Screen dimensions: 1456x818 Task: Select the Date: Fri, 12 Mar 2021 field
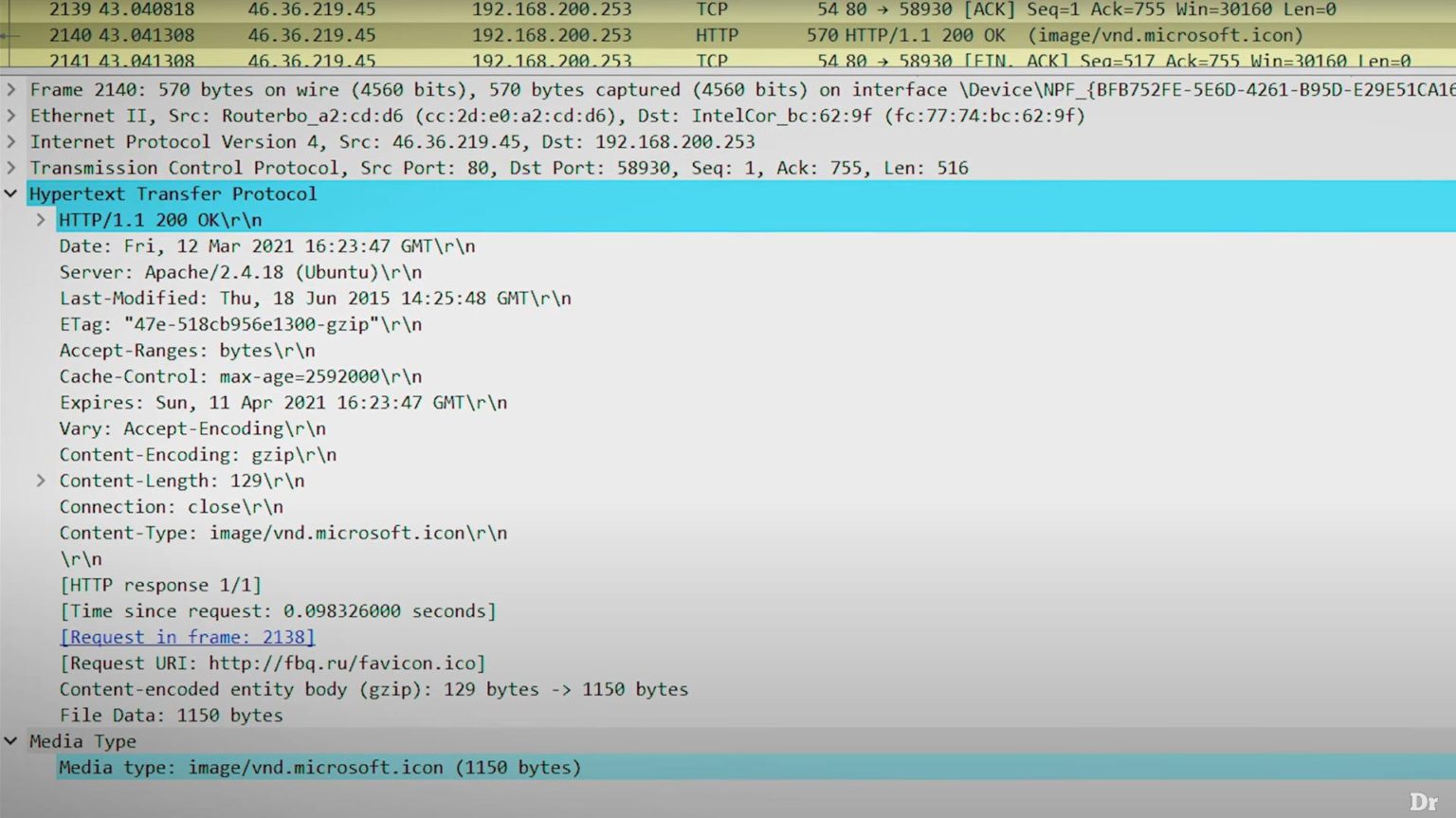click(267, 246)
